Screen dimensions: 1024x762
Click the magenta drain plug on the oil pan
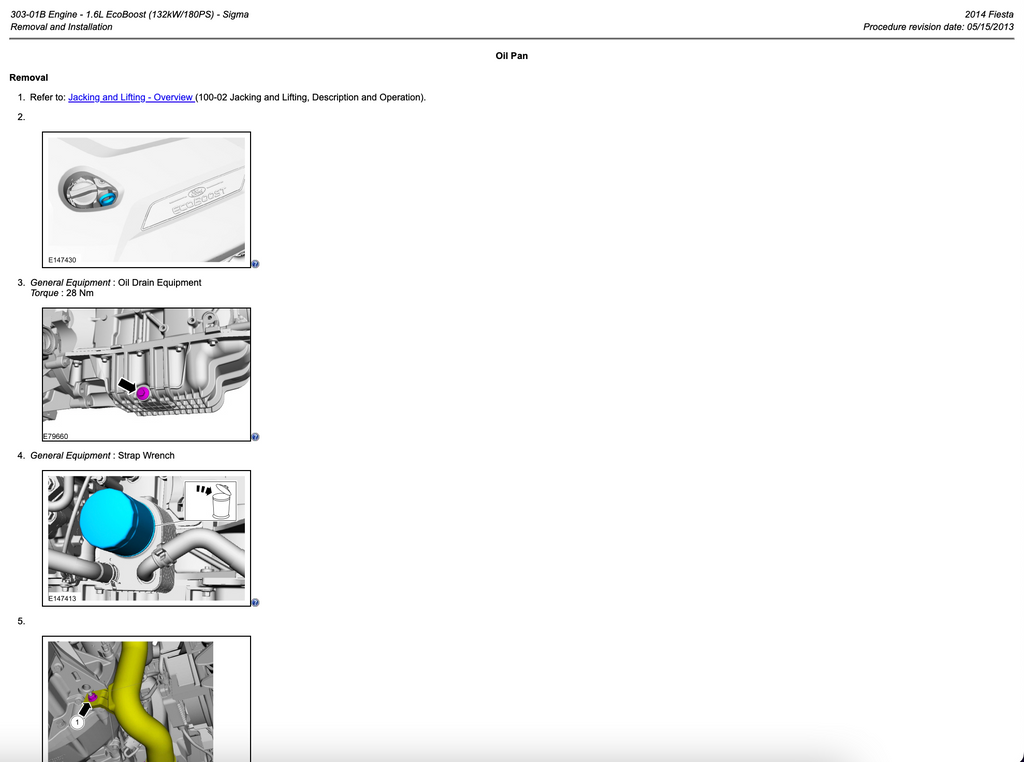[142, 393]
